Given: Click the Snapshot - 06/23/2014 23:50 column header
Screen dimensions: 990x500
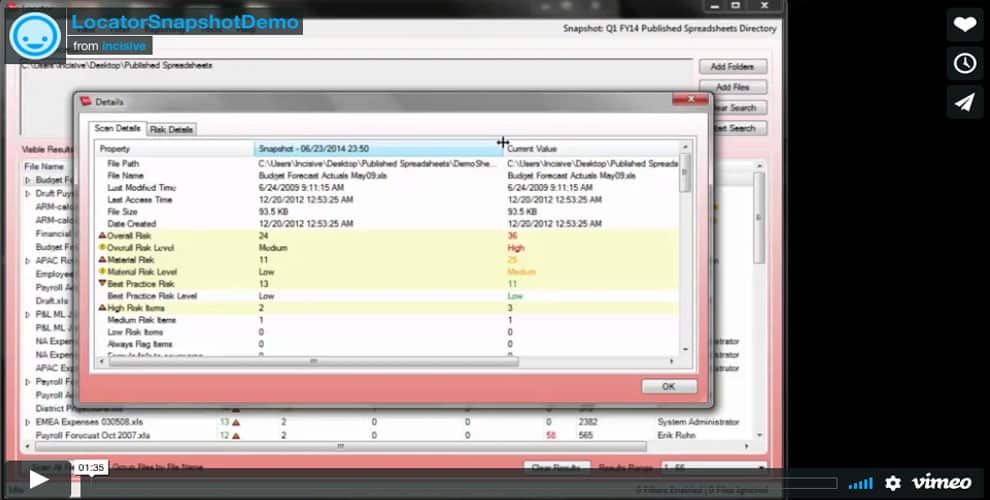Looking at the screenshot, I should pos(378,149).
